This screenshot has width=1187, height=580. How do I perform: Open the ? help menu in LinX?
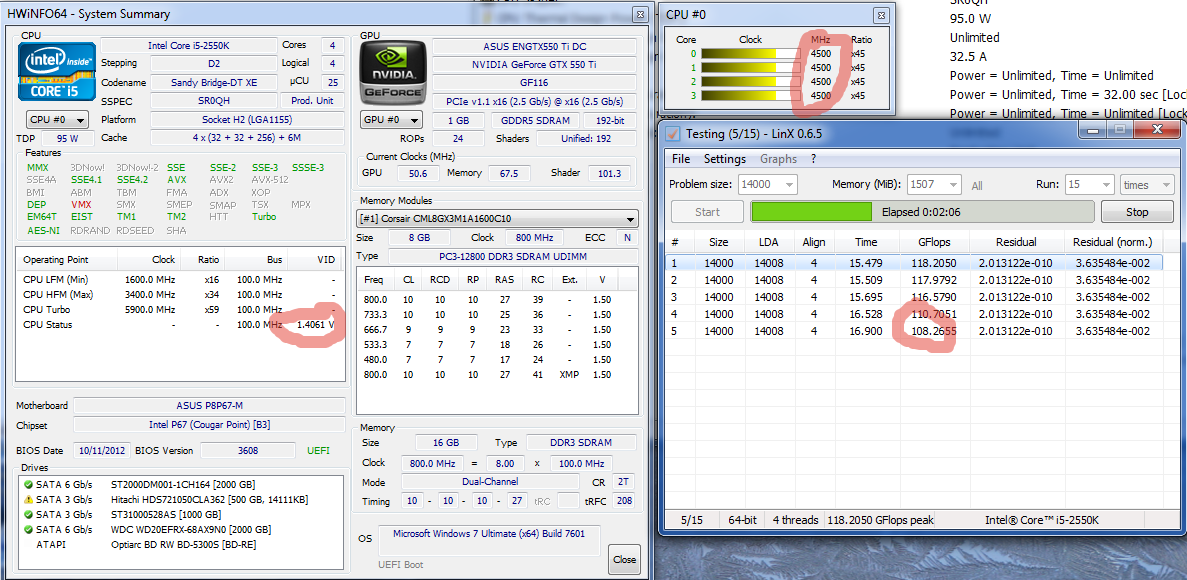(x=813, y=159)
